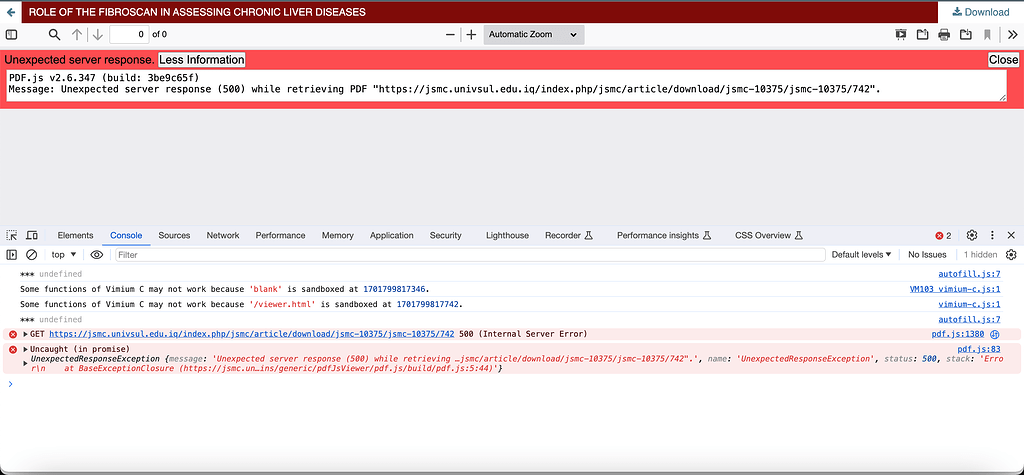The width and height of the screenshot is (1024, 475).
Task: Toggle the console sidebar panel
Action: (12, 255)
